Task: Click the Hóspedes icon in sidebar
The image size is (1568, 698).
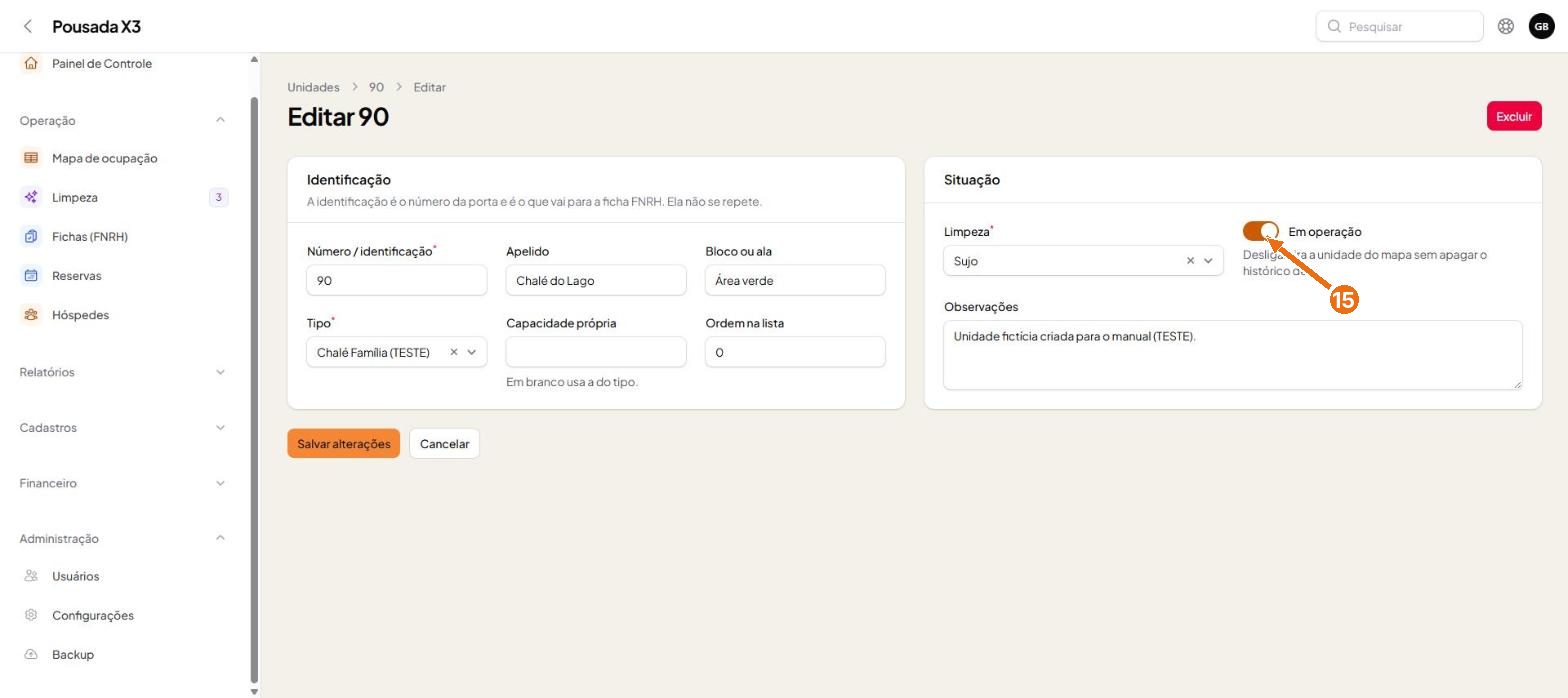Action: pos(31,315)
